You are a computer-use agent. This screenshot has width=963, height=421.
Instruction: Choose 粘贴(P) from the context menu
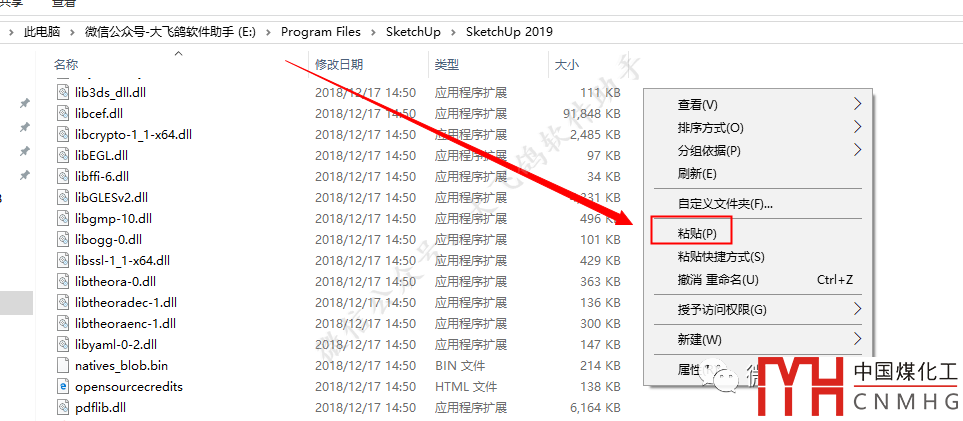point(697,234)
